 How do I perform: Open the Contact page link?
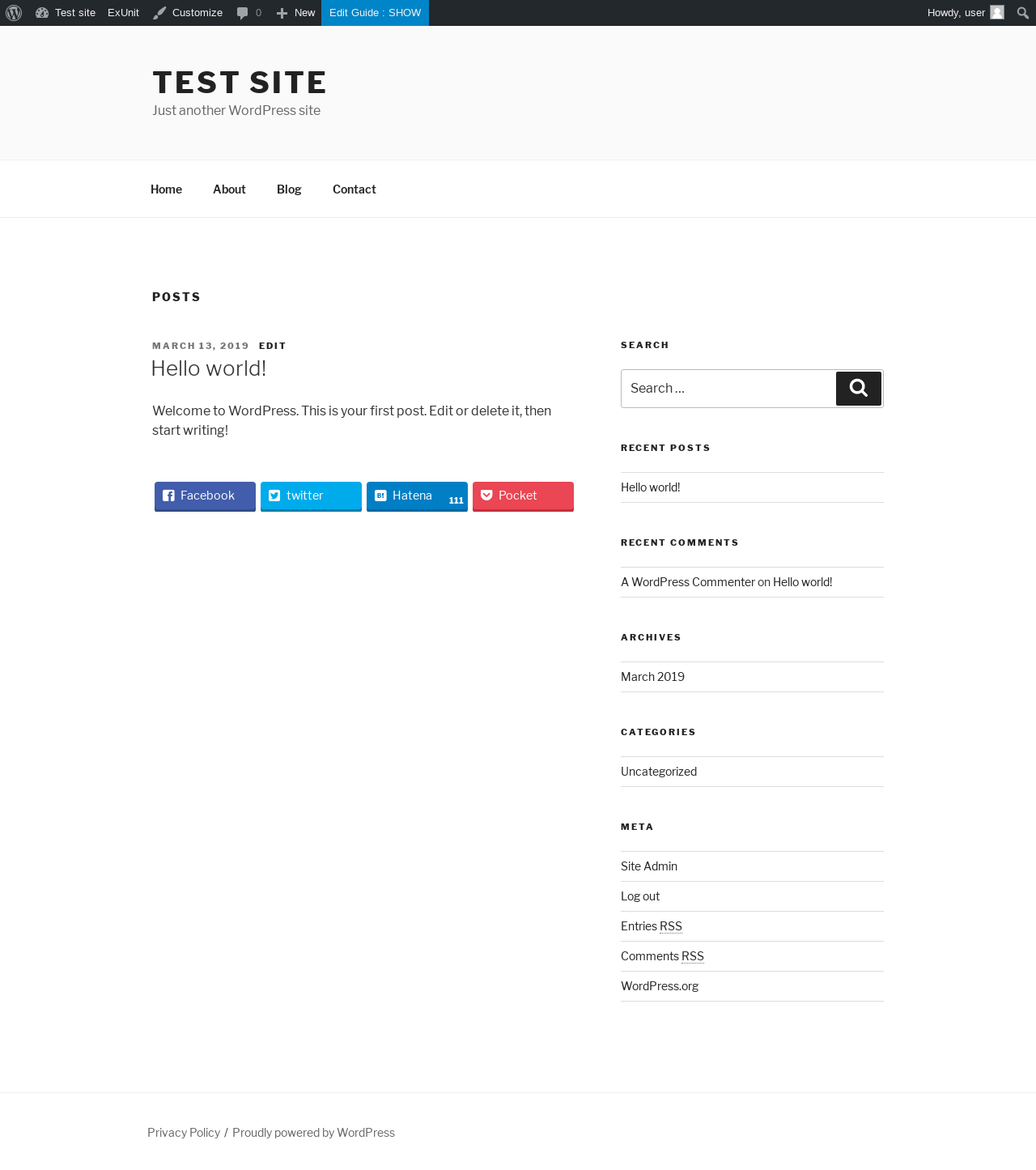355,189
